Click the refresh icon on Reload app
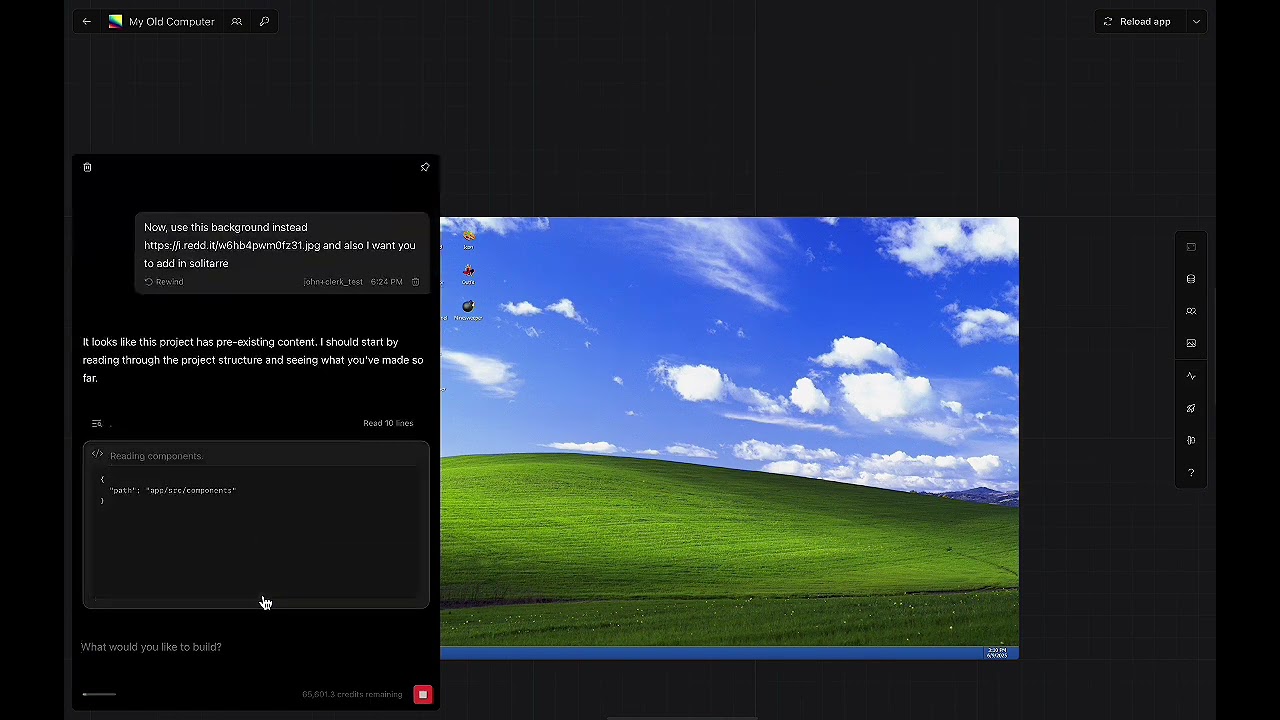The width and height of the screenshot is (1280, 720). pyautogui.click(x=1107, y=21)
